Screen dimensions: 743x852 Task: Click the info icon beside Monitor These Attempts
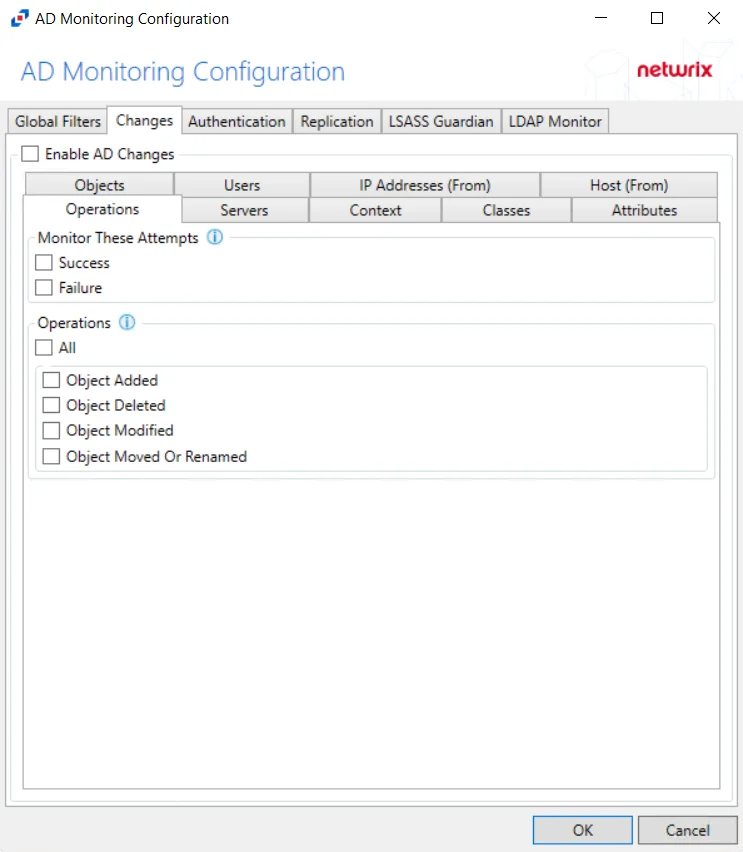coord(215,237)
